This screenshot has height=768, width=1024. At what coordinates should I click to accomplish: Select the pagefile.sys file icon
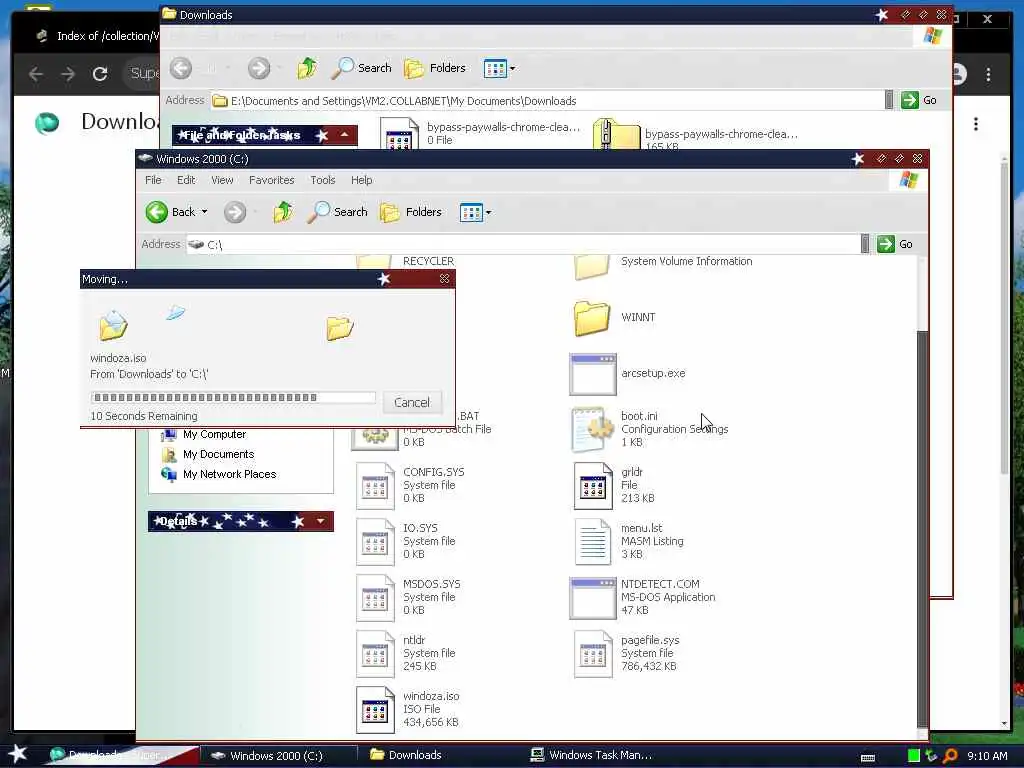(x=592, y=654)
